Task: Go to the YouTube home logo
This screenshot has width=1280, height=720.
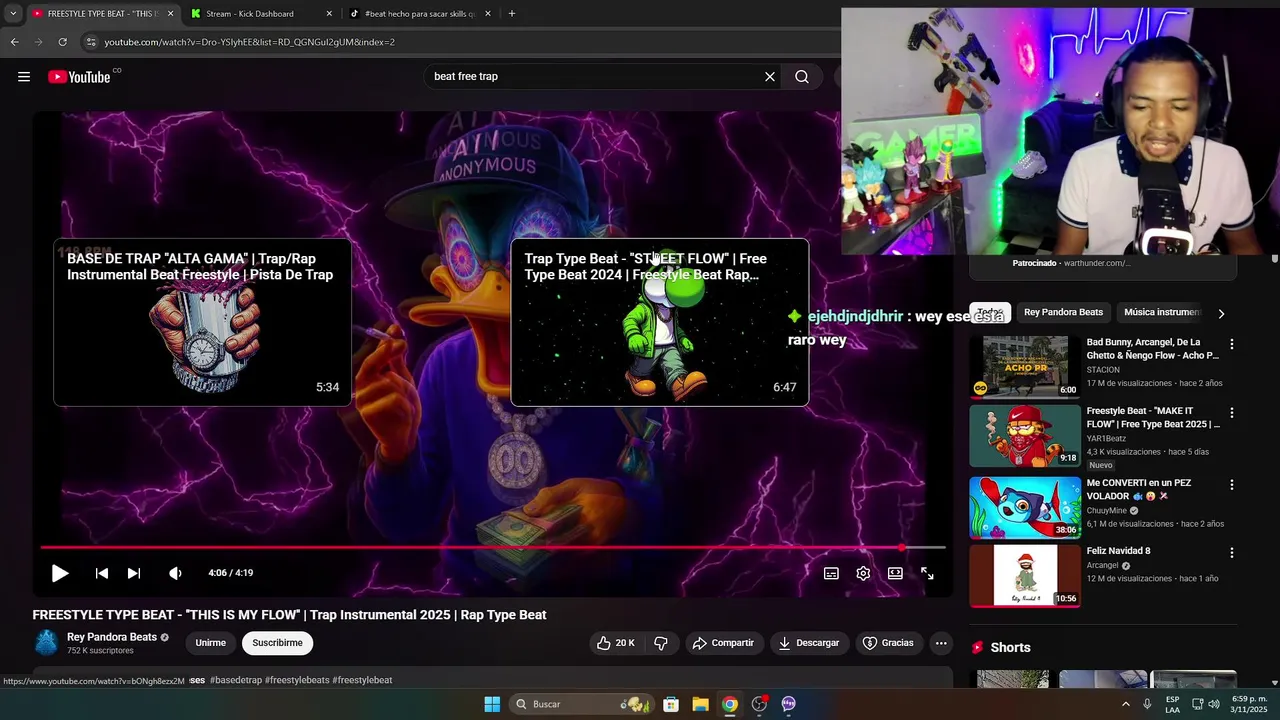Action: click(79, 77)
